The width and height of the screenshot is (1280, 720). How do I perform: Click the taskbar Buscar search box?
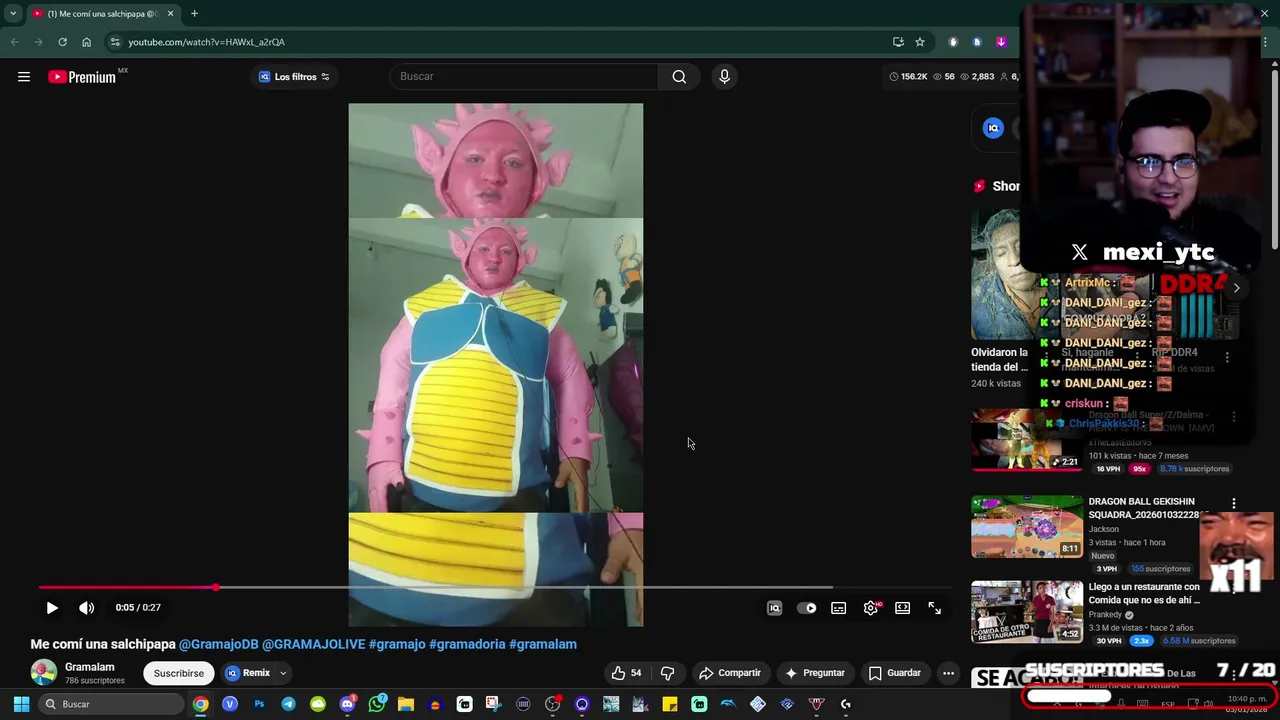click(112, 704)
